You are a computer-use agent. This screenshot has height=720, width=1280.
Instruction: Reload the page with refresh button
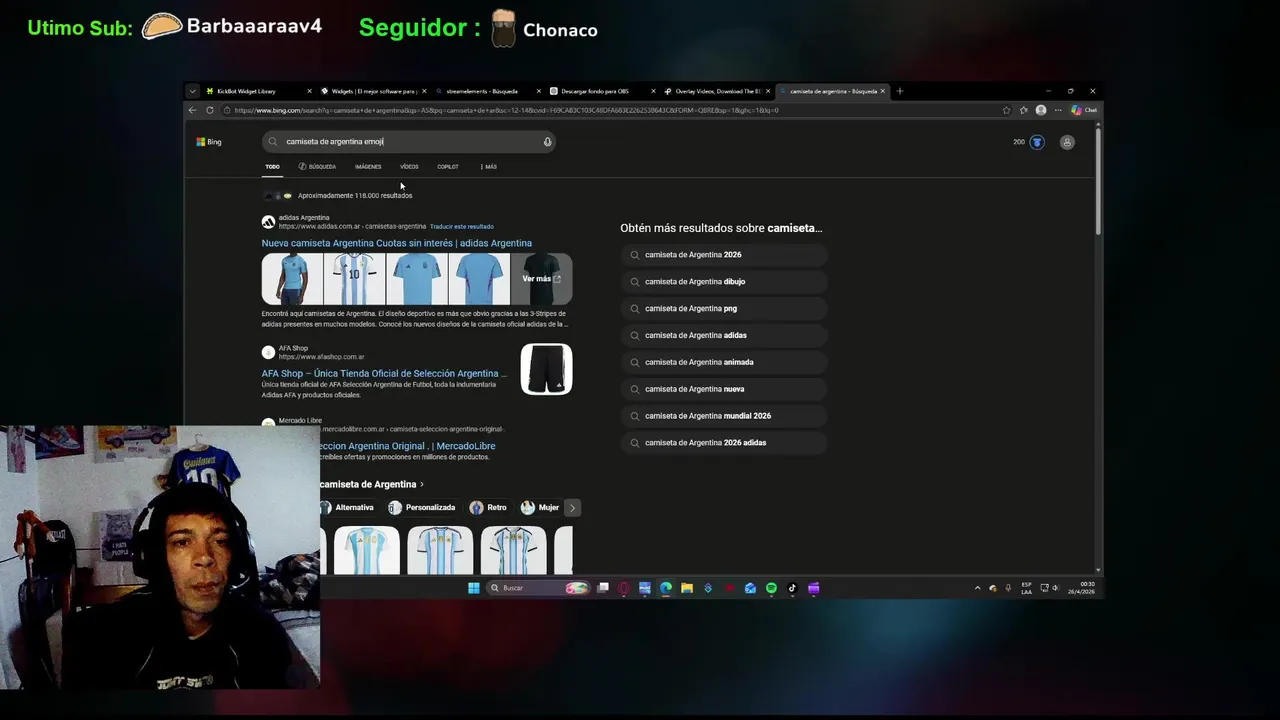[x=209, y=110]
